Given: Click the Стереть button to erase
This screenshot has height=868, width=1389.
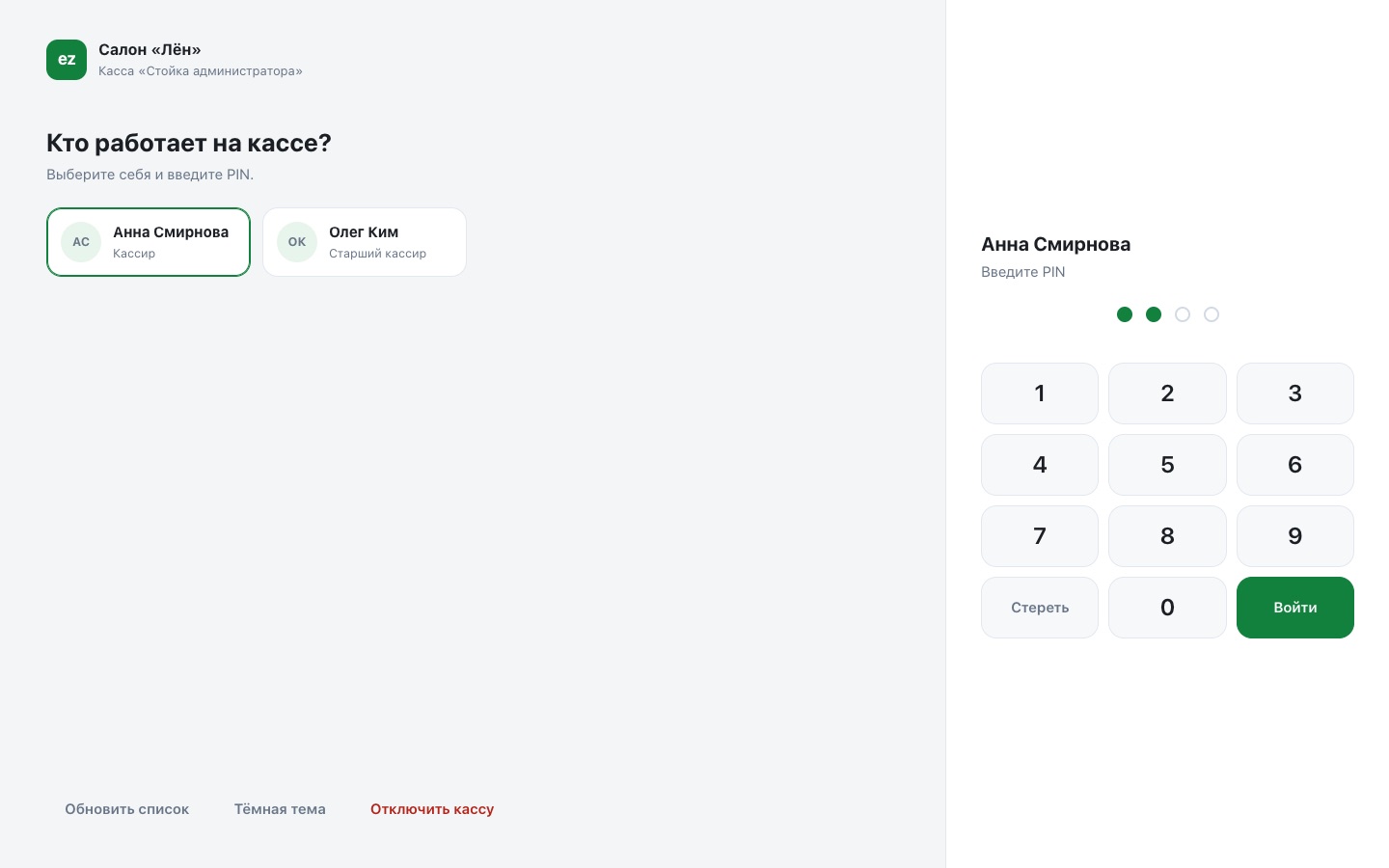Looking at the screenshot, I should coord(1040,608).
